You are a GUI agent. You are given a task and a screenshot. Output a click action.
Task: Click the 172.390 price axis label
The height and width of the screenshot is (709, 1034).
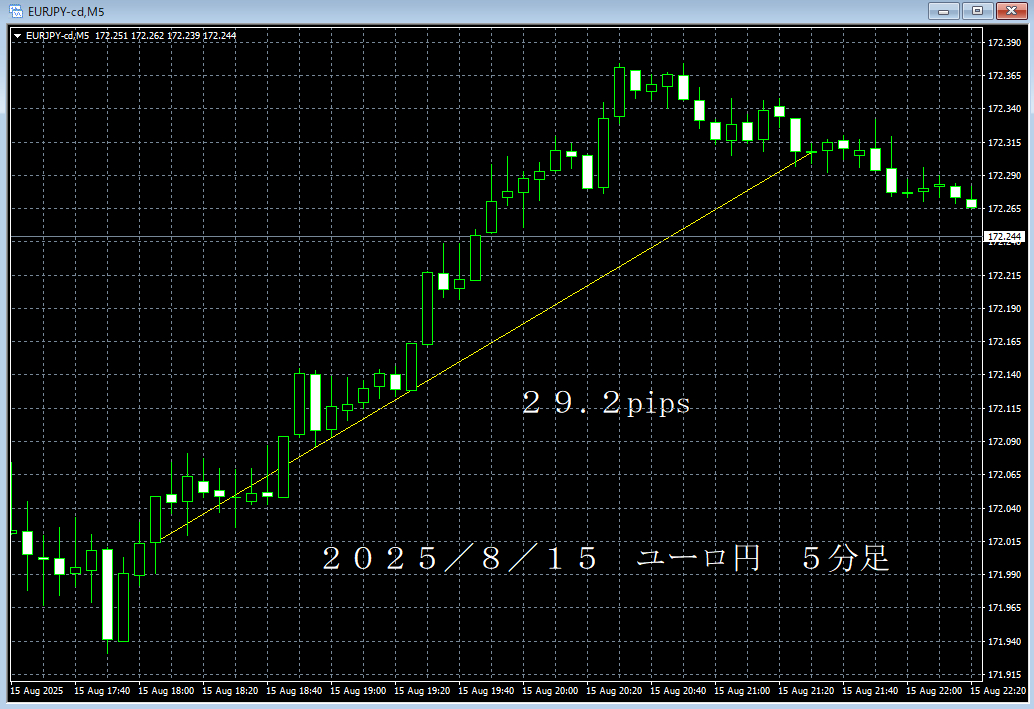[1004, 43]
